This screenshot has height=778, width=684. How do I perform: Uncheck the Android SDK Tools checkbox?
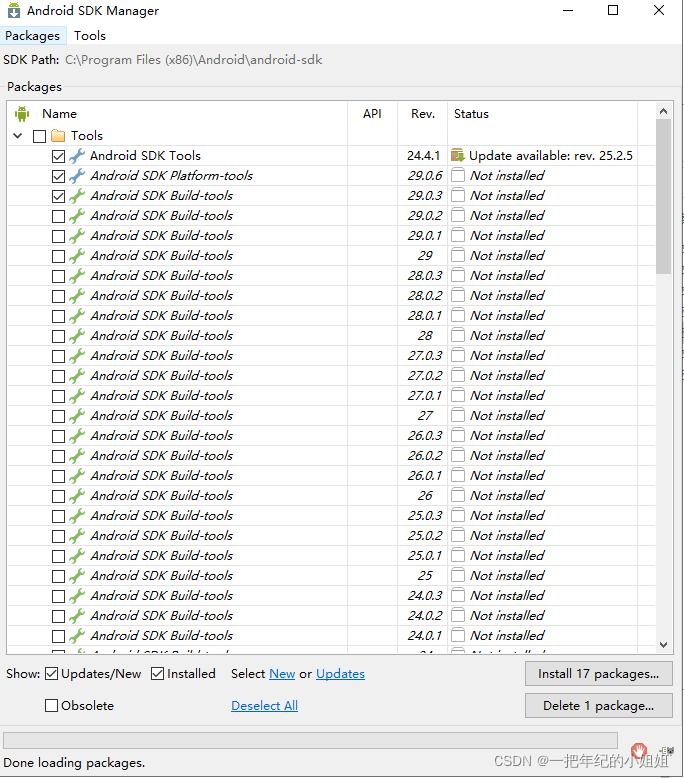pyautogui.click(x=59, y=156)
